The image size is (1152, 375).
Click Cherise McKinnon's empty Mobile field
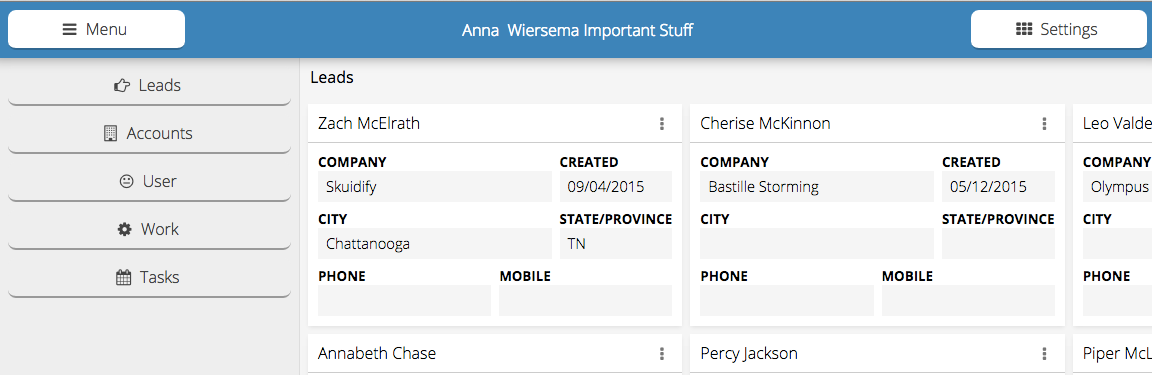[x=968, y=301]
